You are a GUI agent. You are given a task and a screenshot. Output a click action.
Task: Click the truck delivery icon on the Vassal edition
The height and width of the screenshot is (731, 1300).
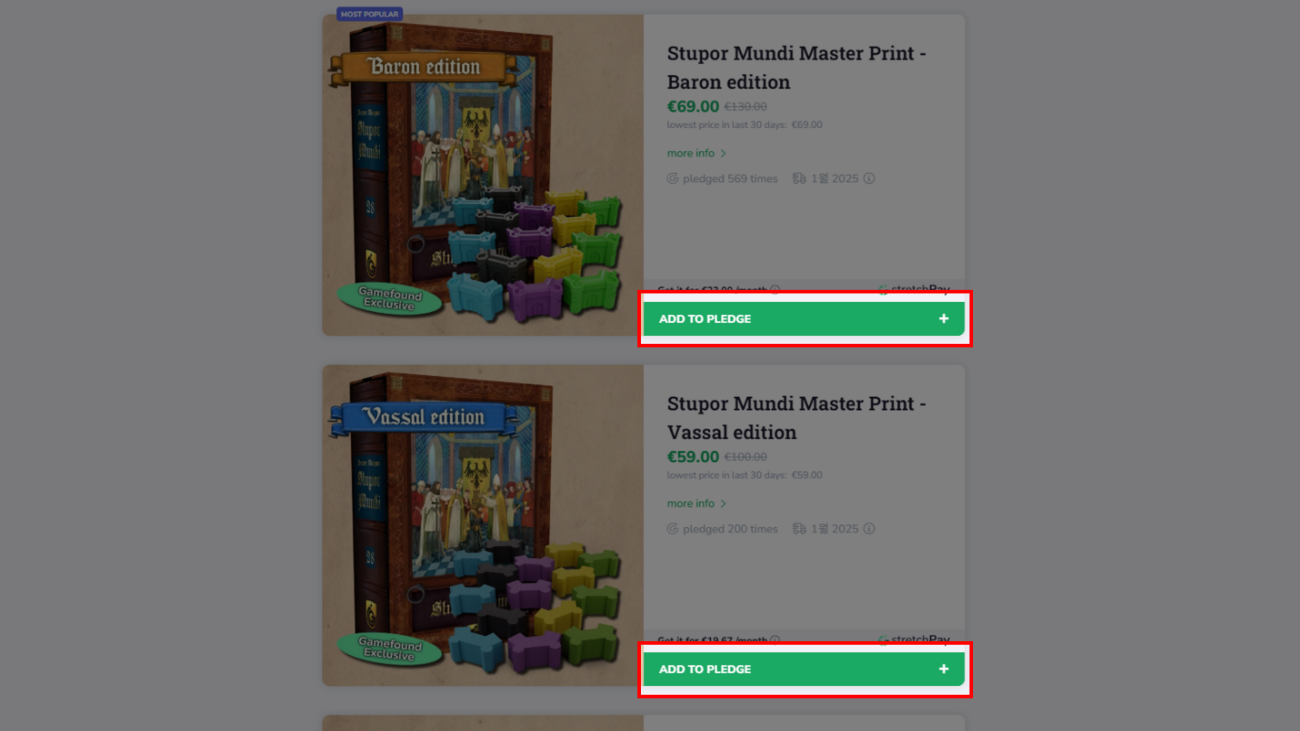tap(799, 529)
